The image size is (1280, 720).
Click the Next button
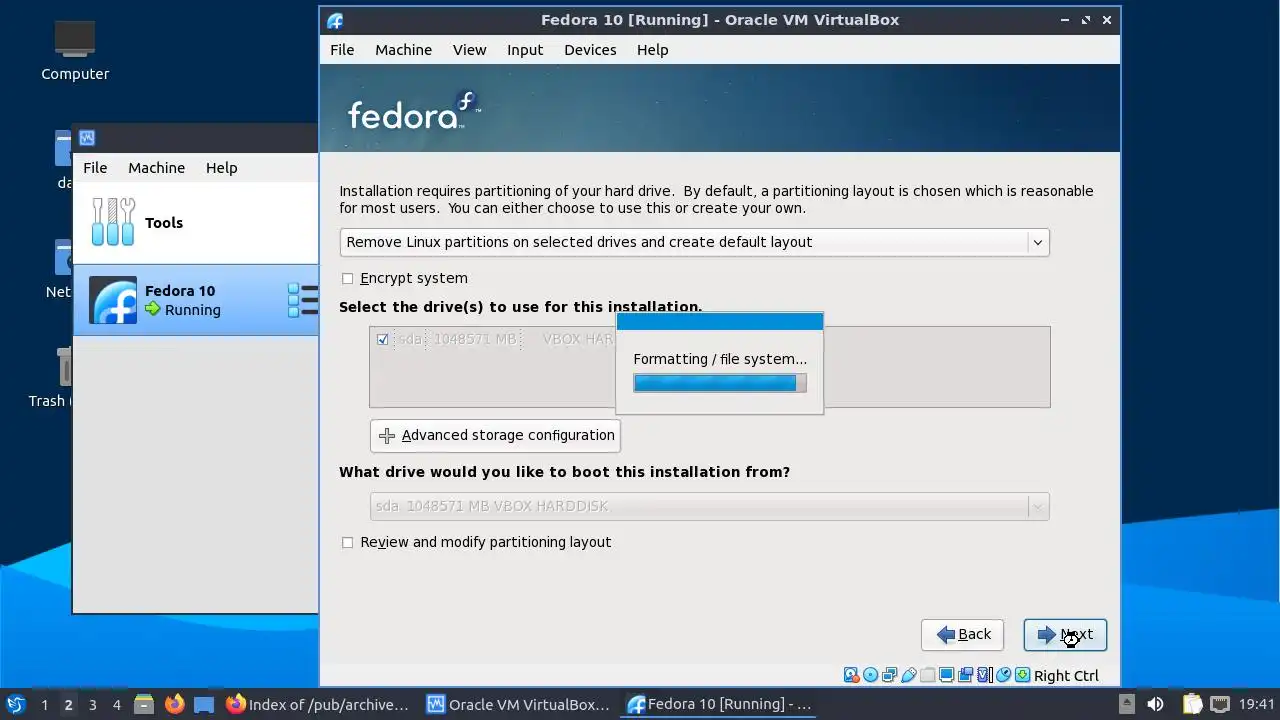(x=1065, y=635)
